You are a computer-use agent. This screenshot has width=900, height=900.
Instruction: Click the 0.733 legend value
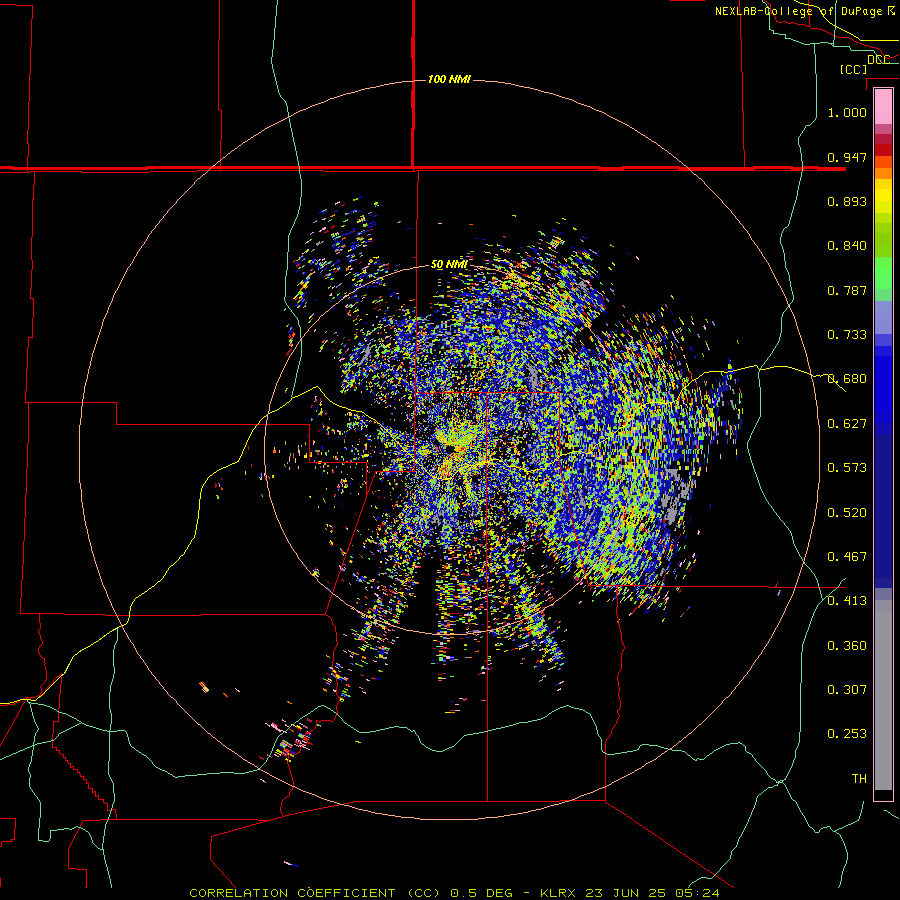847,335
